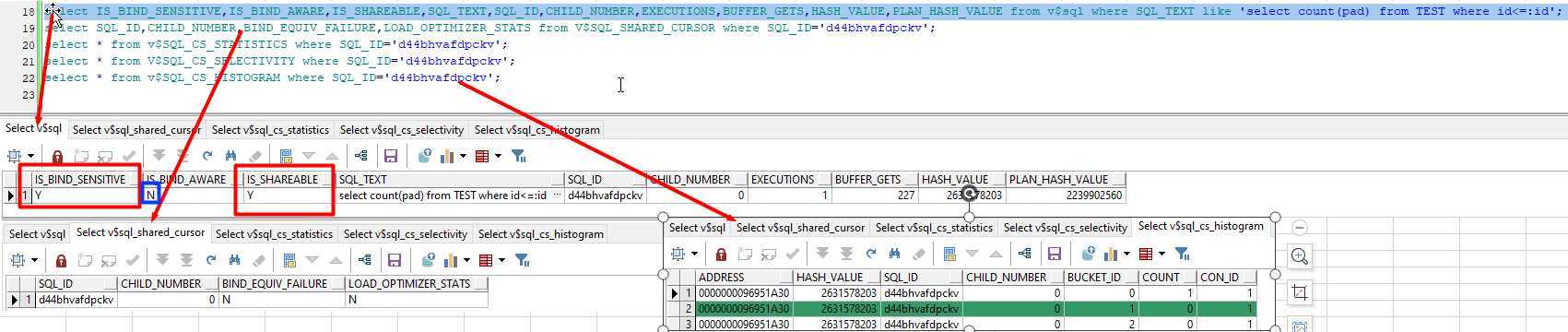Click connection tree icon in top results toolbar
Screen dimensions: 1568x332
coord(361,156)
